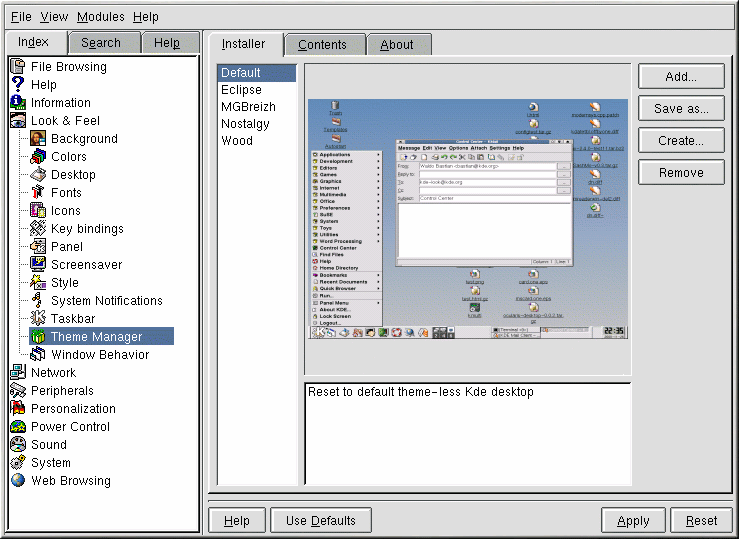
Task: Click the Screensaver module icon
Action: tap(37, 265)
